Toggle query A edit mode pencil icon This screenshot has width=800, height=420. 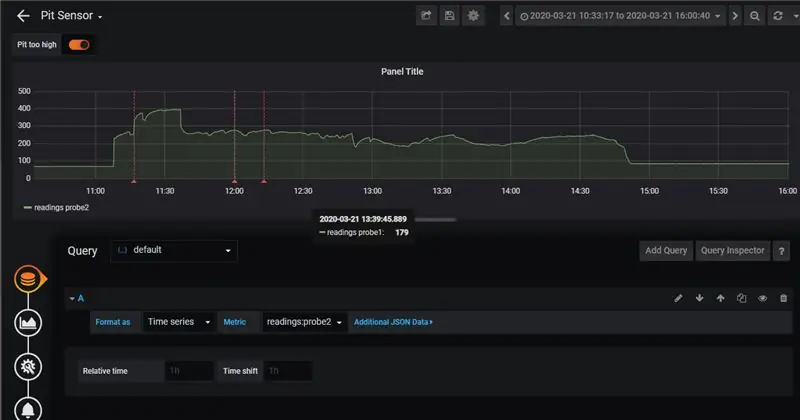tap(678, 299)
